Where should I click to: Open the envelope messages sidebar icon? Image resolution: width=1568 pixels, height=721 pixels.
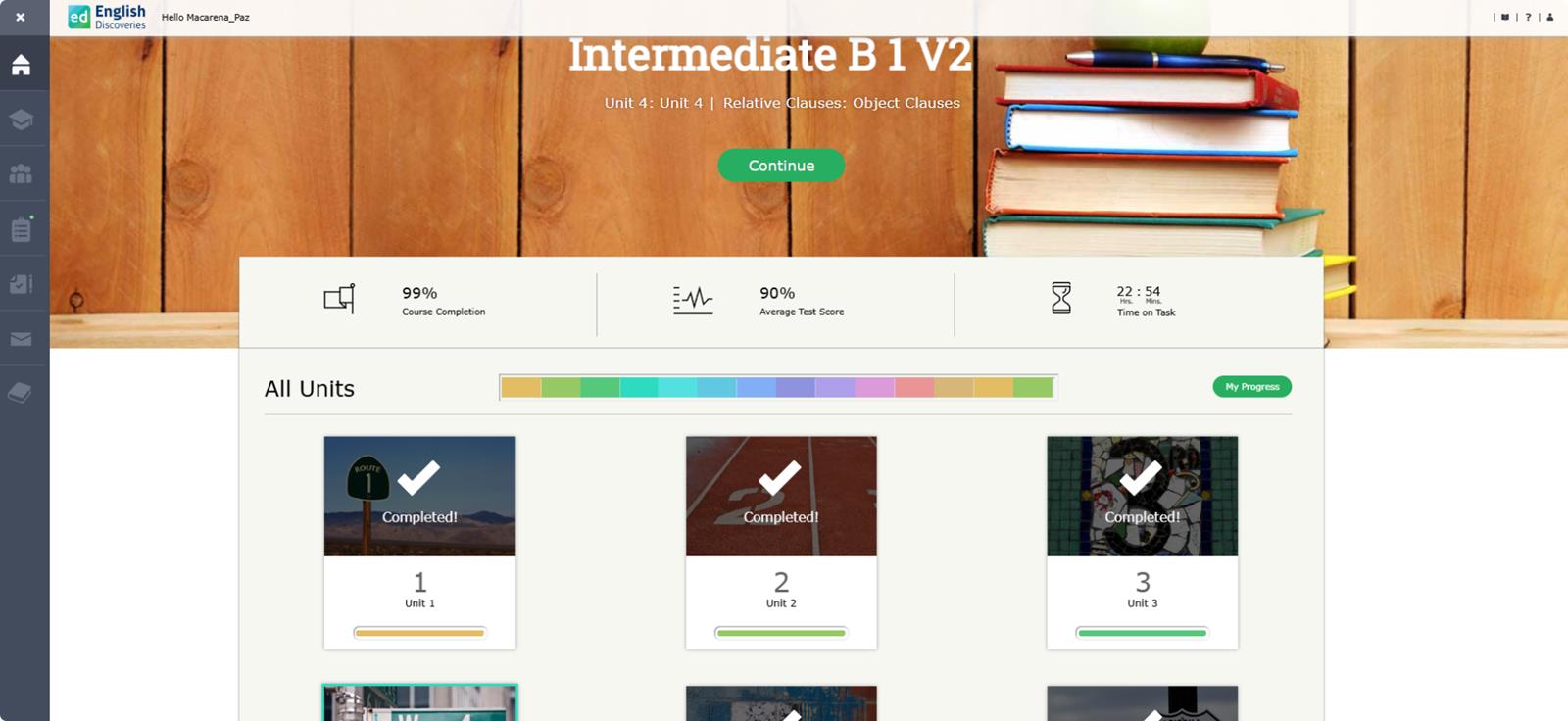point(21,339)
